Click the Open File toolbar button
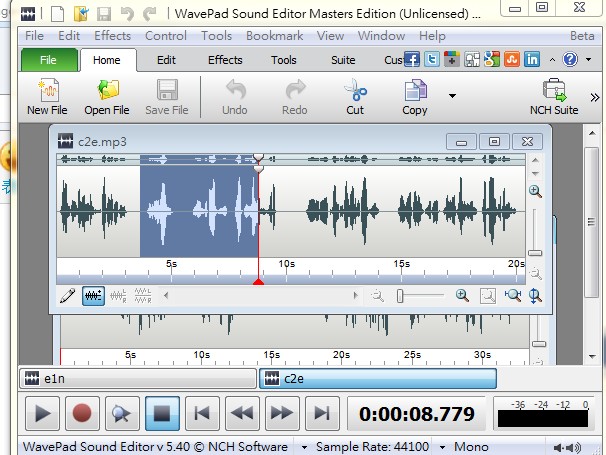This screenshot has height=455, width=606. click(107, 97)
